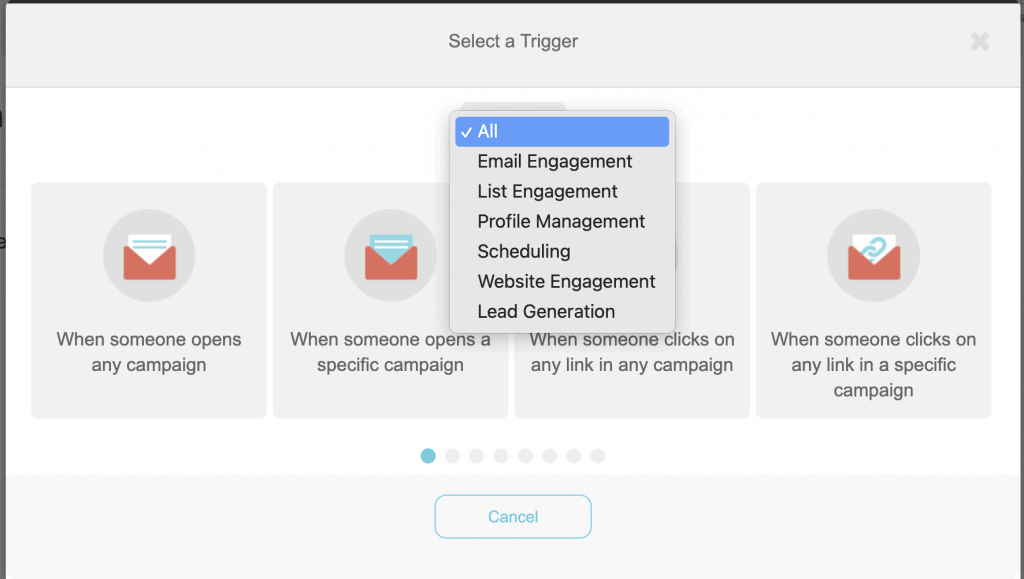Open the fifth carousel page dot
Image resolution: width=1024 pixels, height=579 pixels.
coord(525,456)
